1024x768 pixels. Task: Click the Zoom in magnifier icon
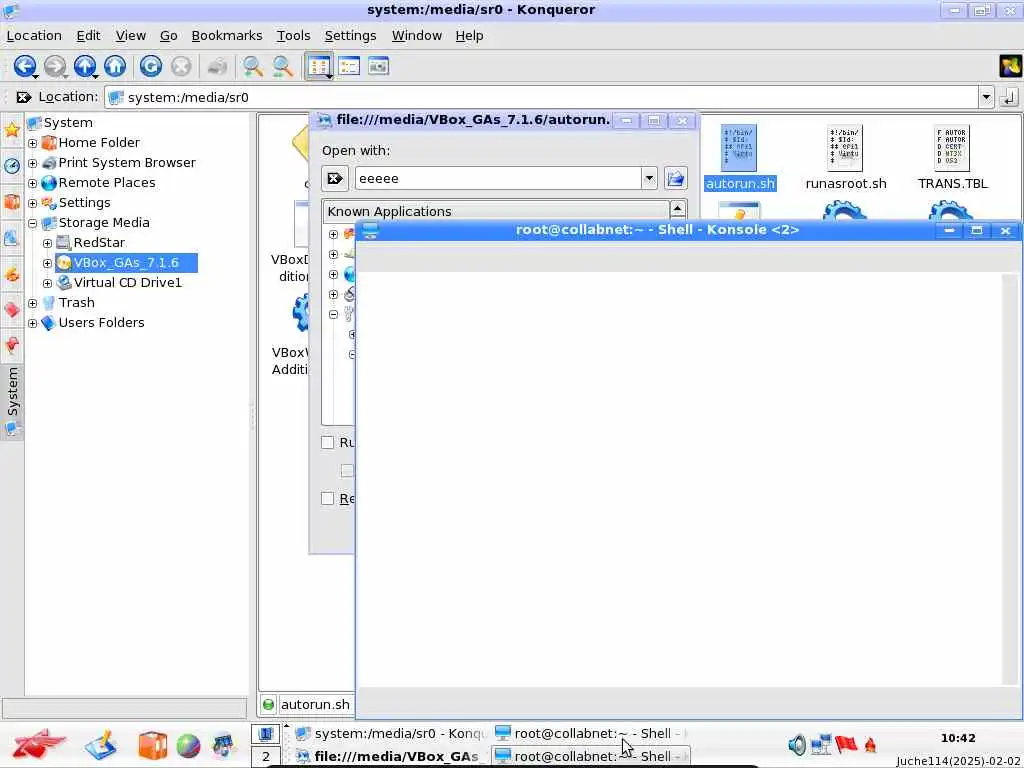(253, 66)
